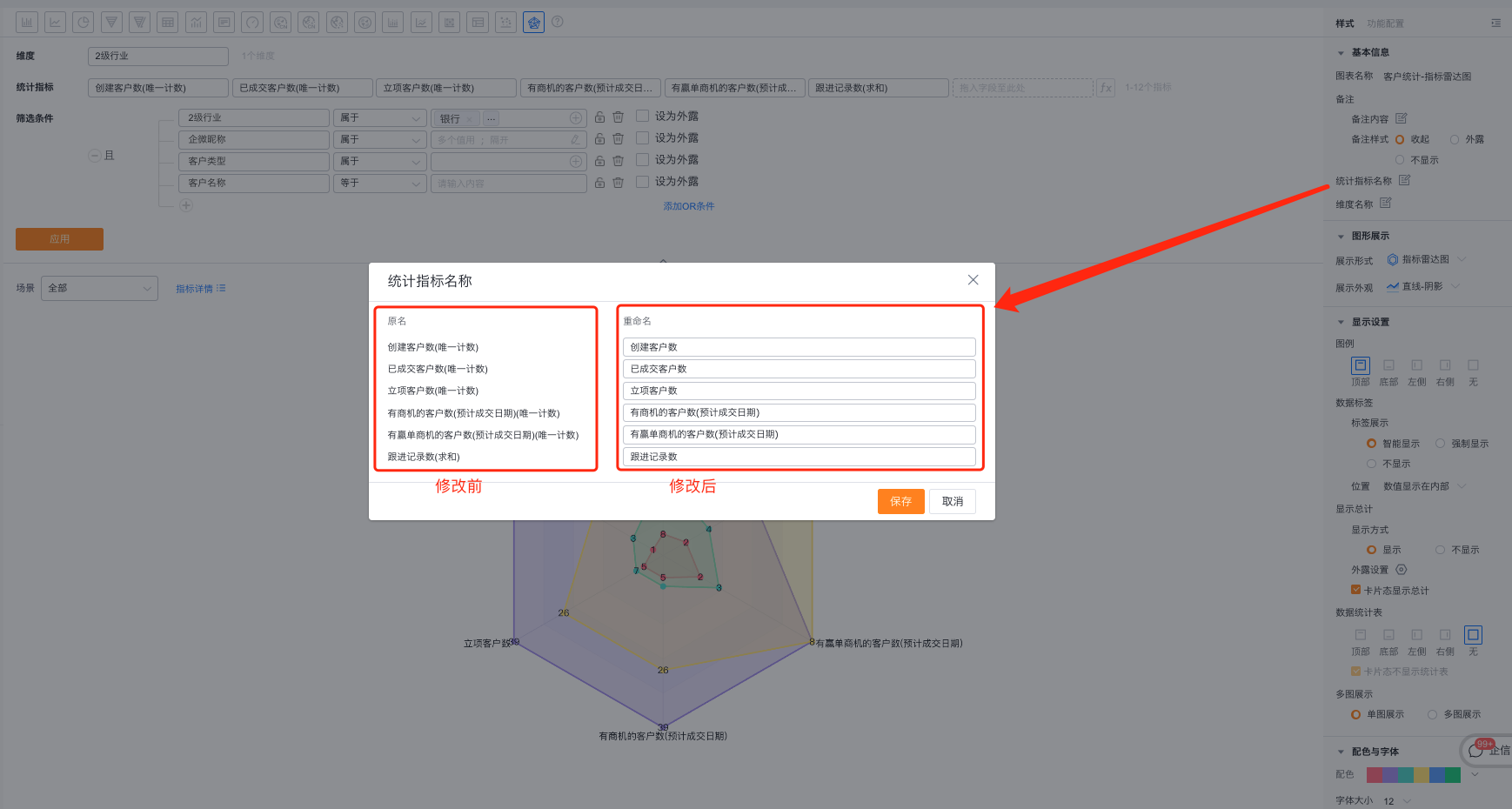This screenshot has width=1512, height=809.
Task: Open 字体大小 12 dropdown
Action: point(1397,801)
